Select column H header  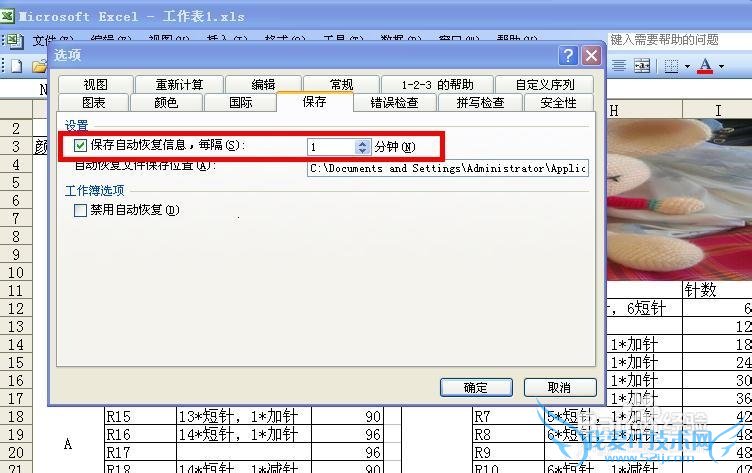[x=644, y=110]
